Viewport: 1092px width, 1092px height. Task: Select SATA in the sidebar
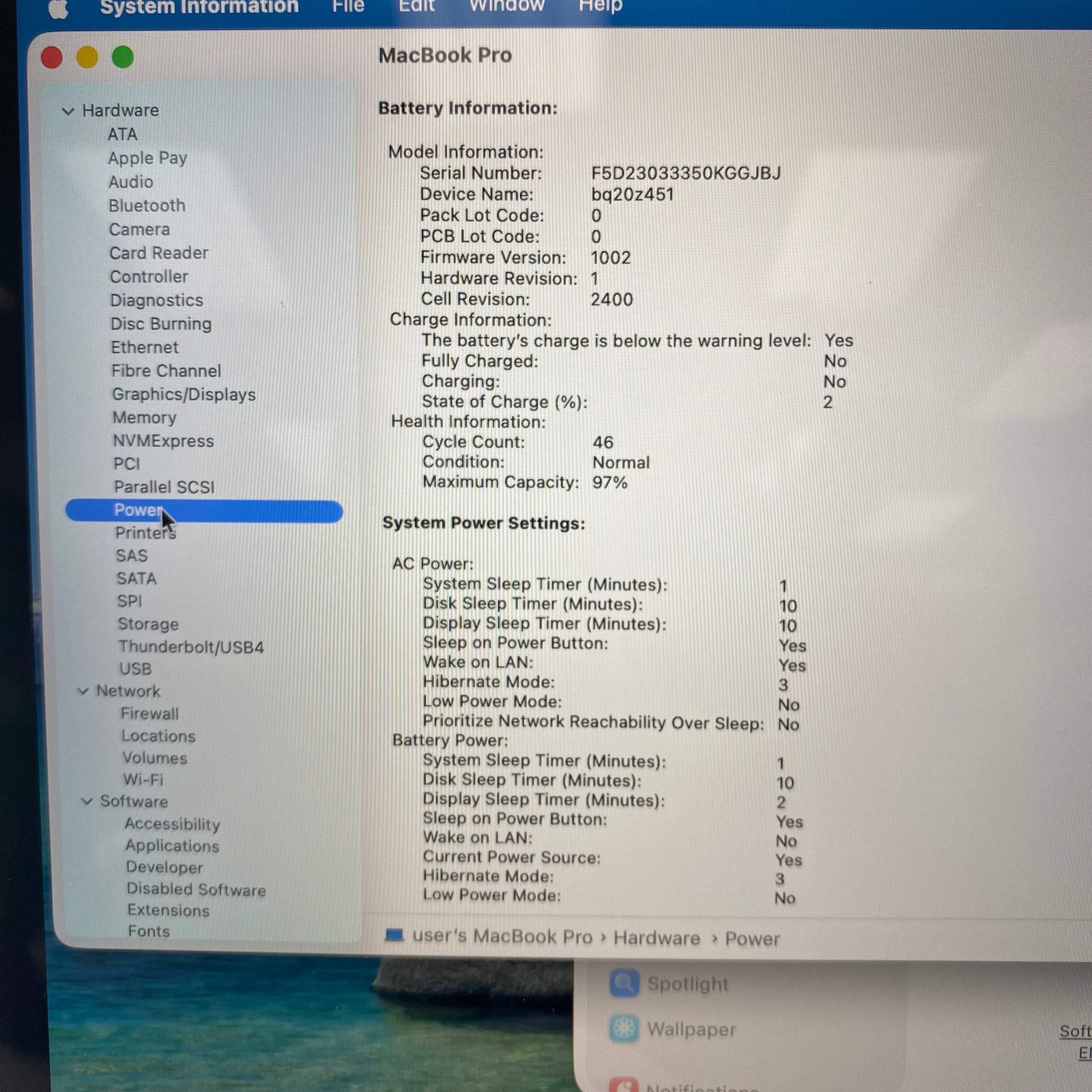(x=136, y=579)
